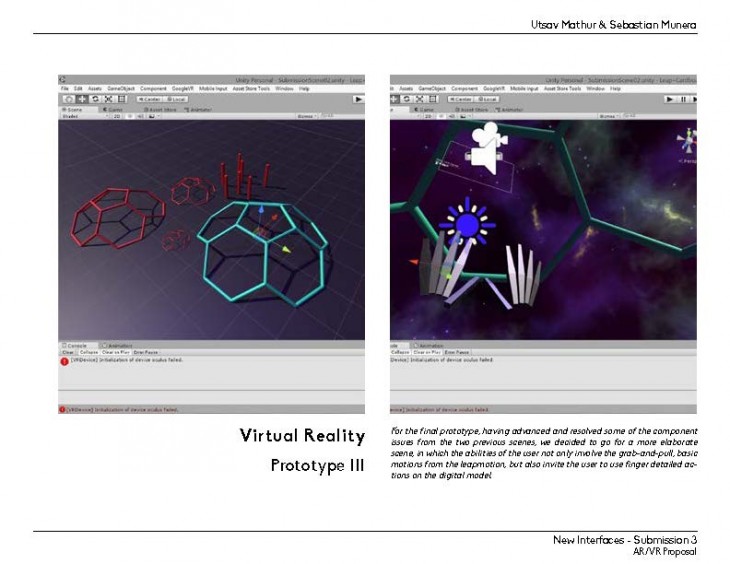Select the Rect tool in left Unity toolbar
730x564 pixels.
point(121,99)
